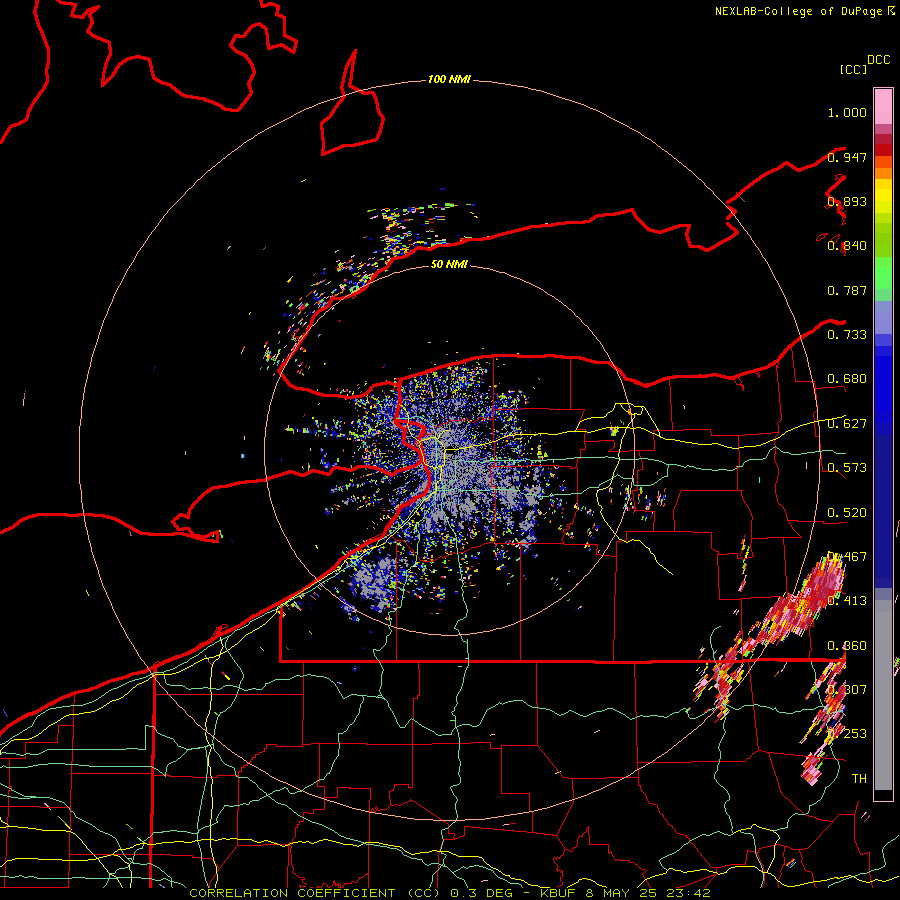900x900 pixels.
Task: Click the DCC product label
Action: [x=879, y=60]
